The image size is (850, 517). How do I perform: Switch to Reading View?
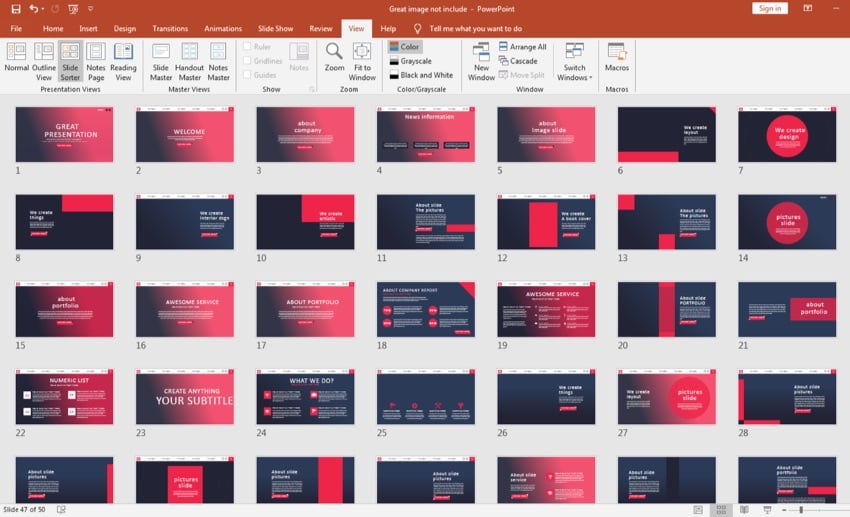click(x=123, y=59)
